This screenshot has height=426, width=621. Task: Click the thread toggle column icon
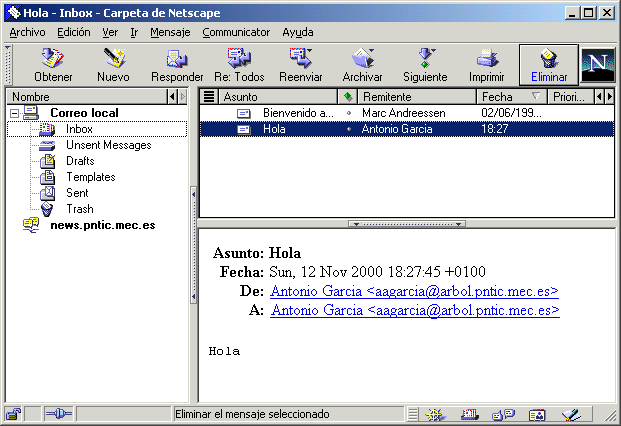point(209,97)
